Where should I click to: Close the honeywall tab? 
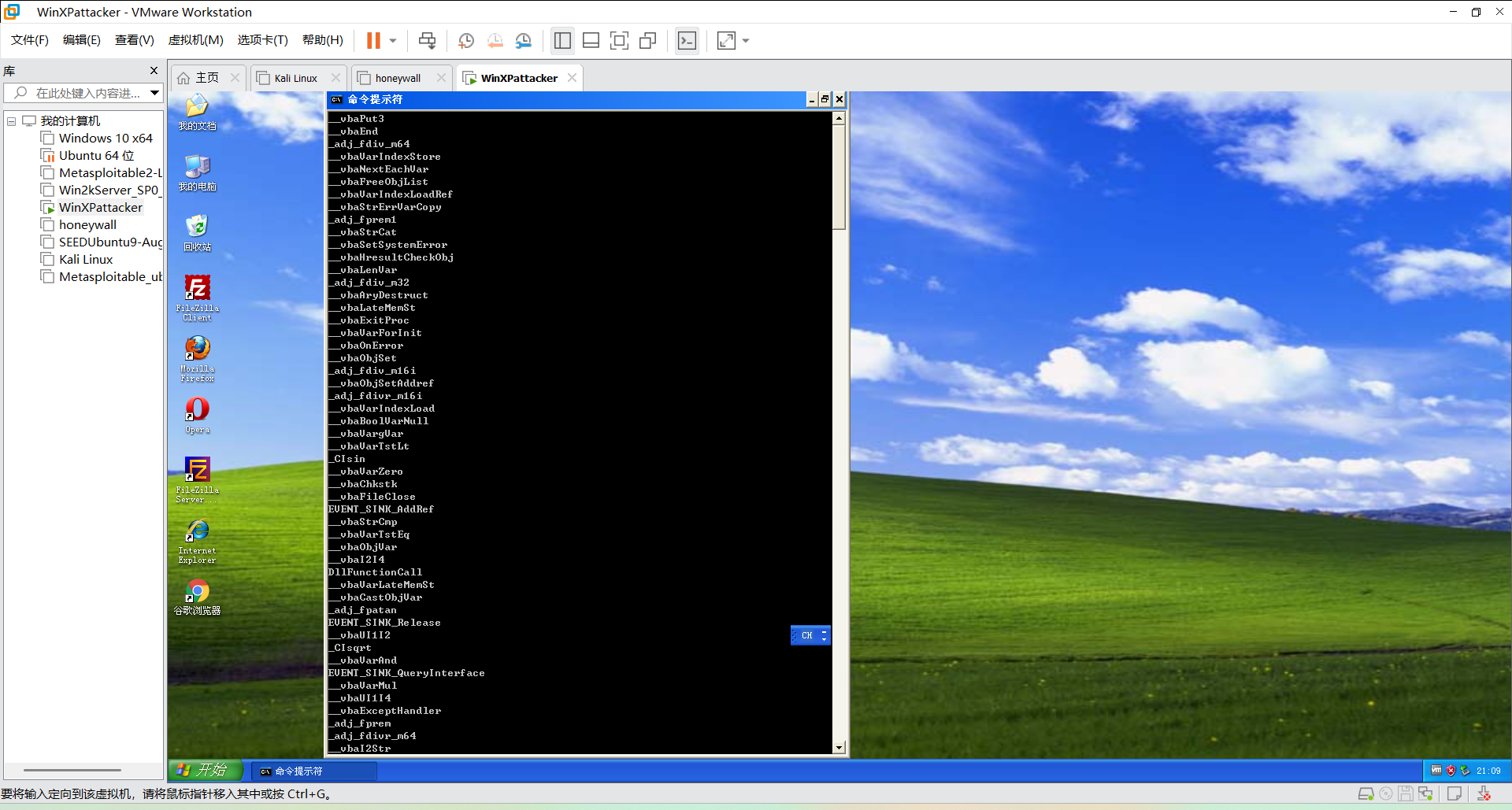[441, 78]
